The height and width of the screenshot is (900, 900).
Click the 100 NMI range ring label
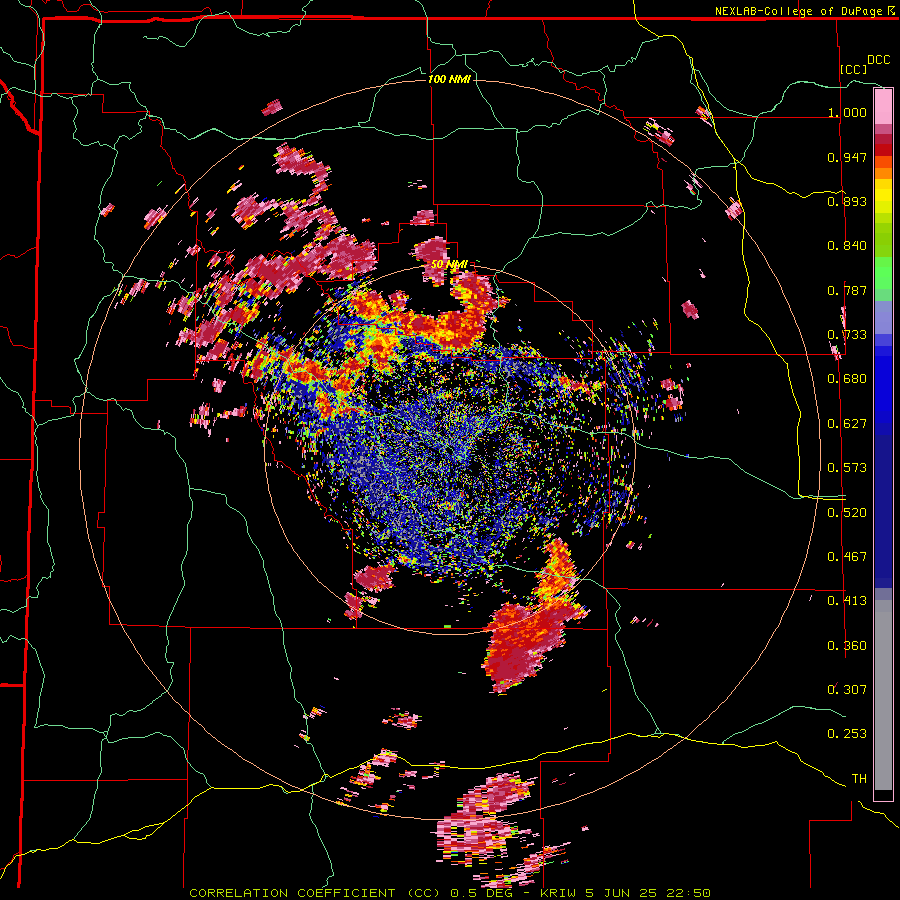(449, 79)
